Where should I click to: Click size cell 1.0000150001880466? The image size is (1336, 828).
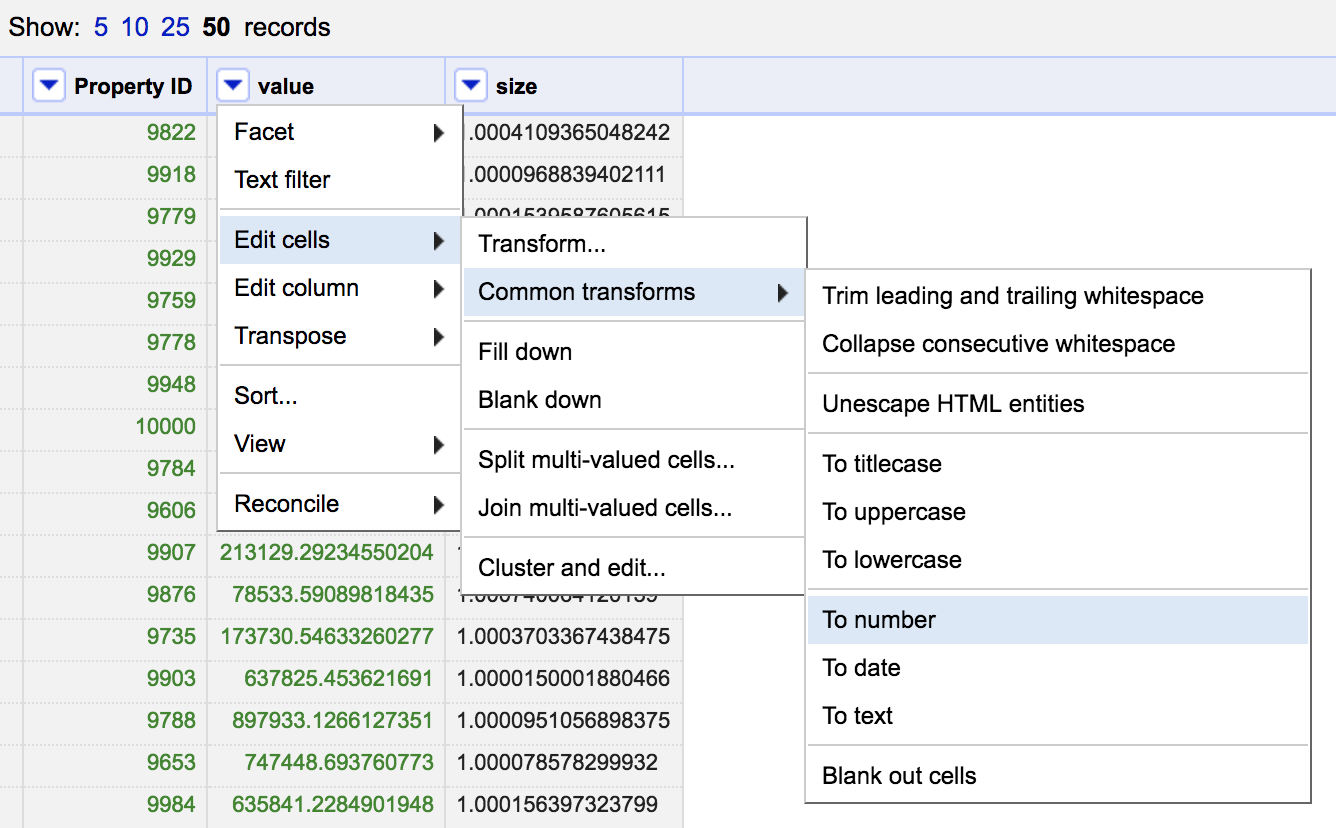564,678
